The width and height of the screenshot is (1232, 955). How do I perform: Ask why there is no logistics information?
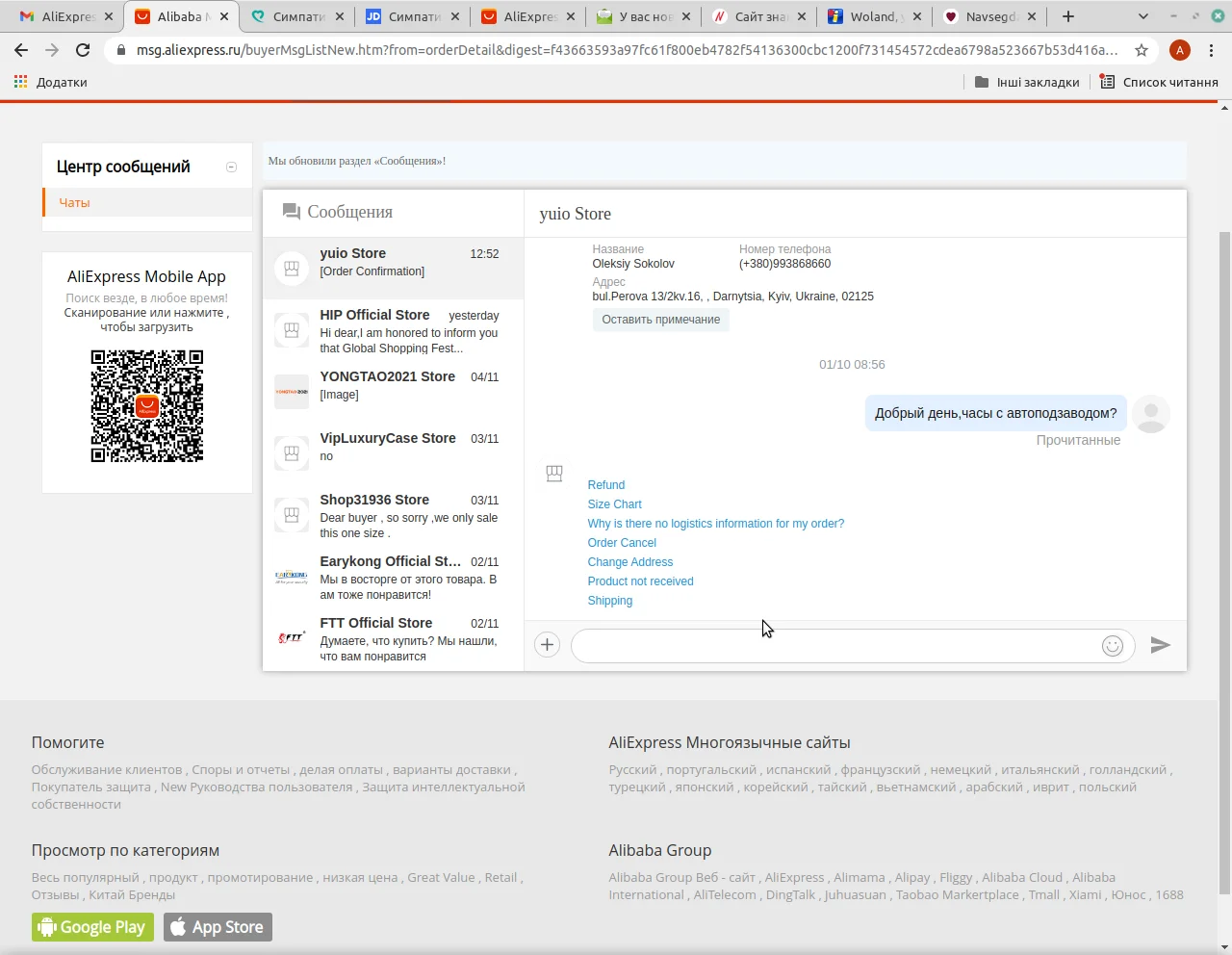(716, 524)
